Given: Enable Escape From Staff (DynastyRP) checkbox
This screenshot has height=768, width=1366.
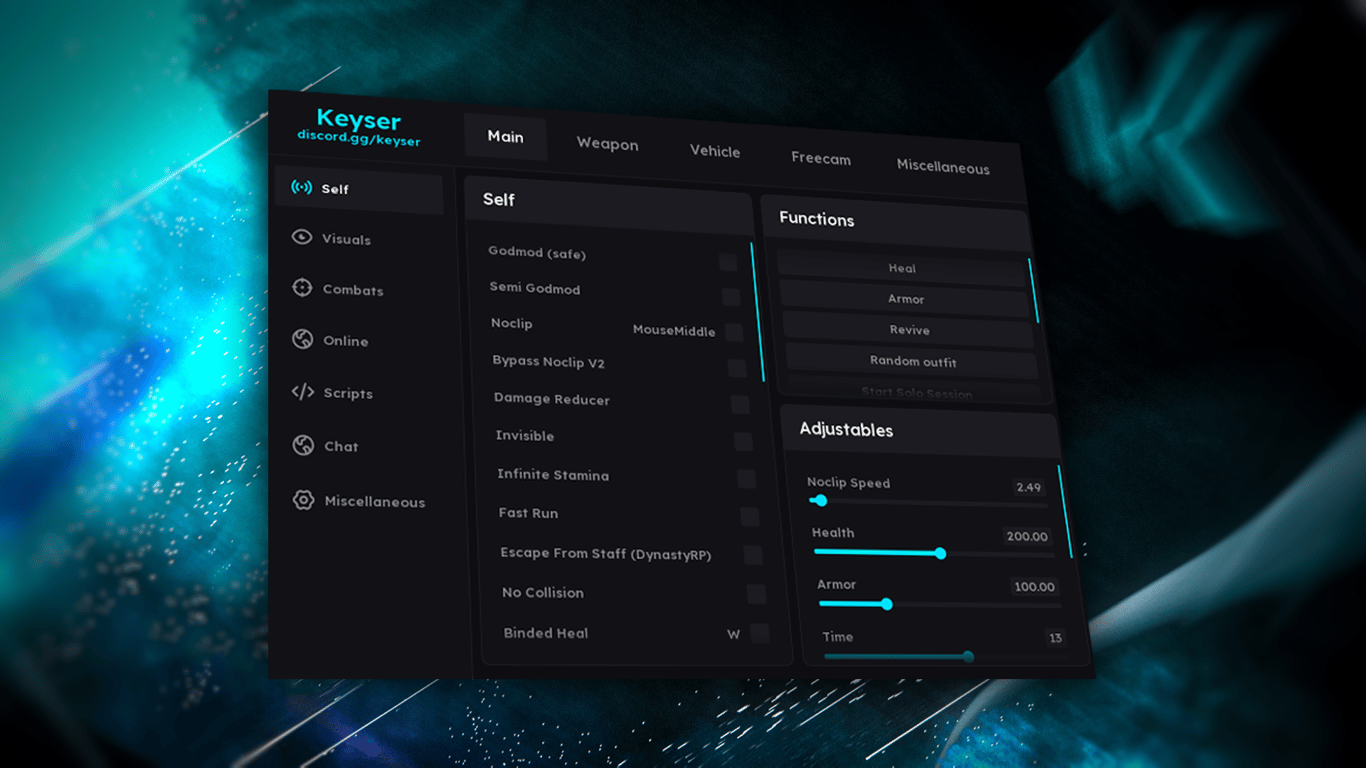Looking at the screenshot, I should point(753,555).
